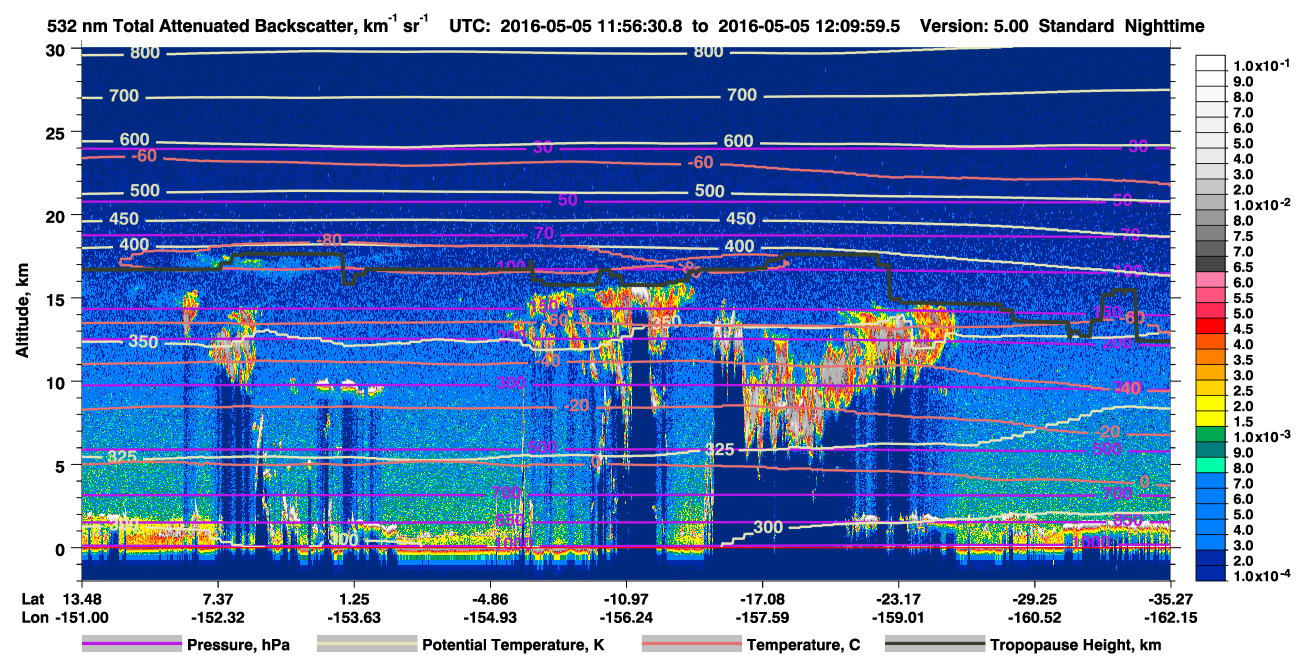The height and width of the screenshot is (667, 1300).
Task: Click the latitude value -17.08
Action: pos(762,601)
